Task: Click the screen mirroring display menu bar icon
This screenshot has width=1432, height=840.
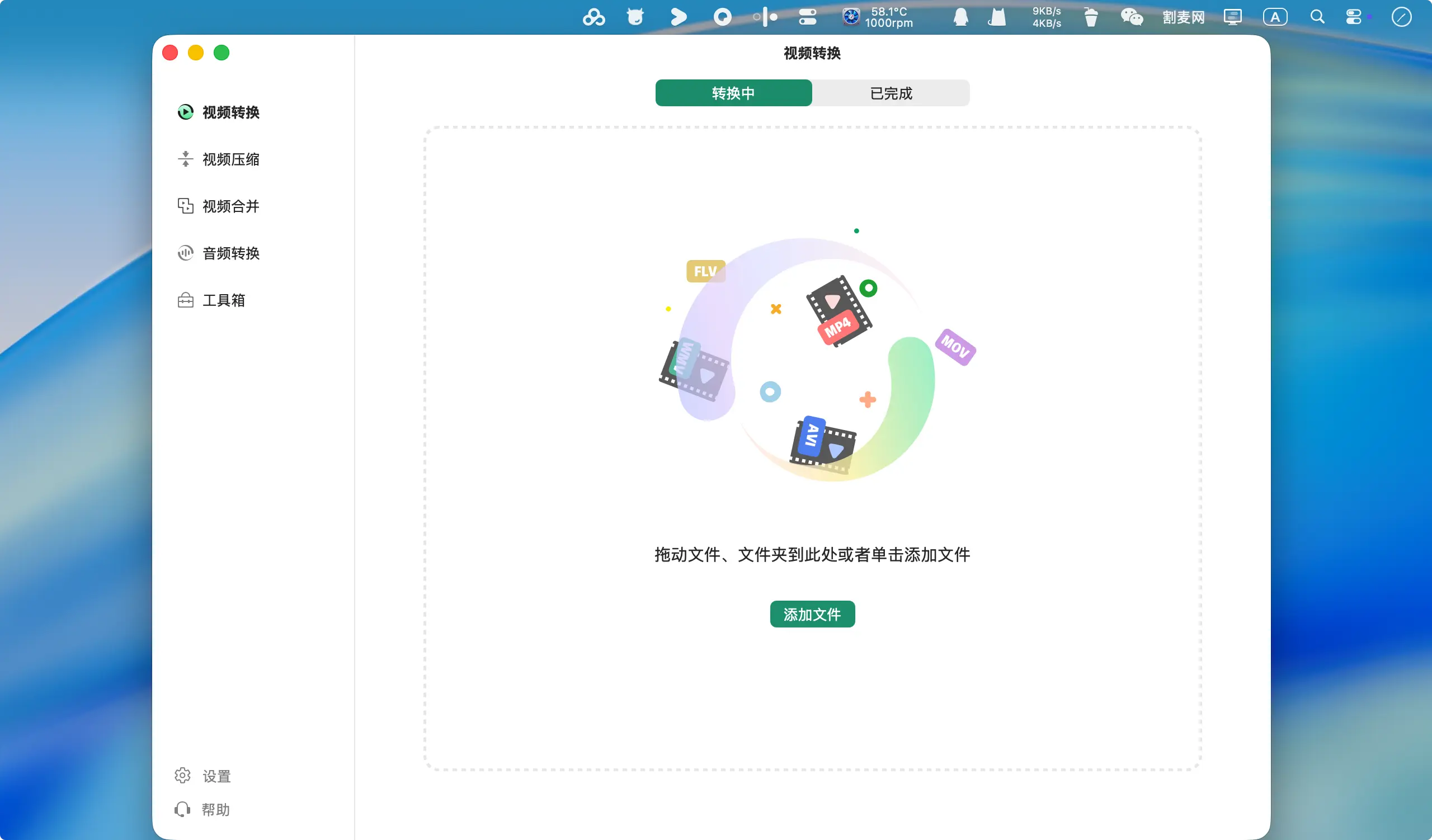Action: tap(1232, 17)
